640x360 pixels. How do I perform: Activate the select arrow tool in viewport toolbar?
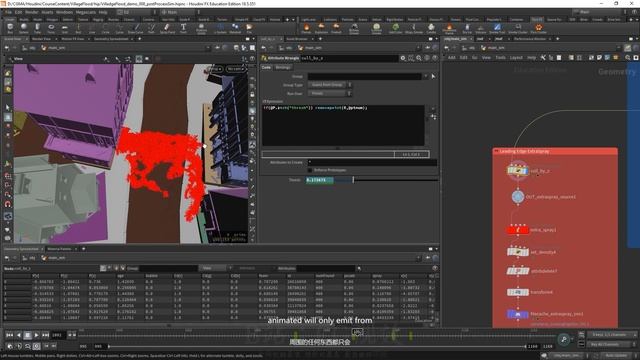8,107
